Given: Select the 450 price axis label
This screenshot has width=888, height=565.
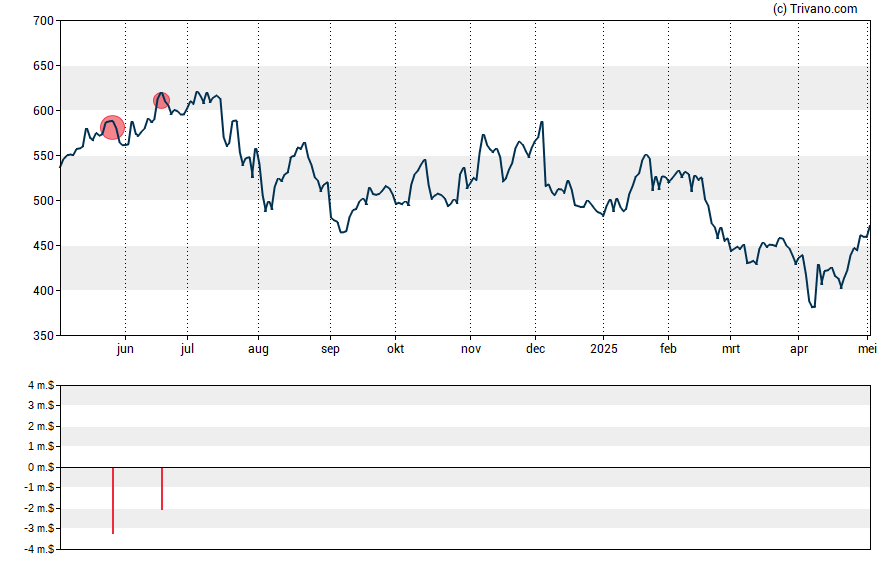Looking at the screenshot, I should (x=43, y=246).
